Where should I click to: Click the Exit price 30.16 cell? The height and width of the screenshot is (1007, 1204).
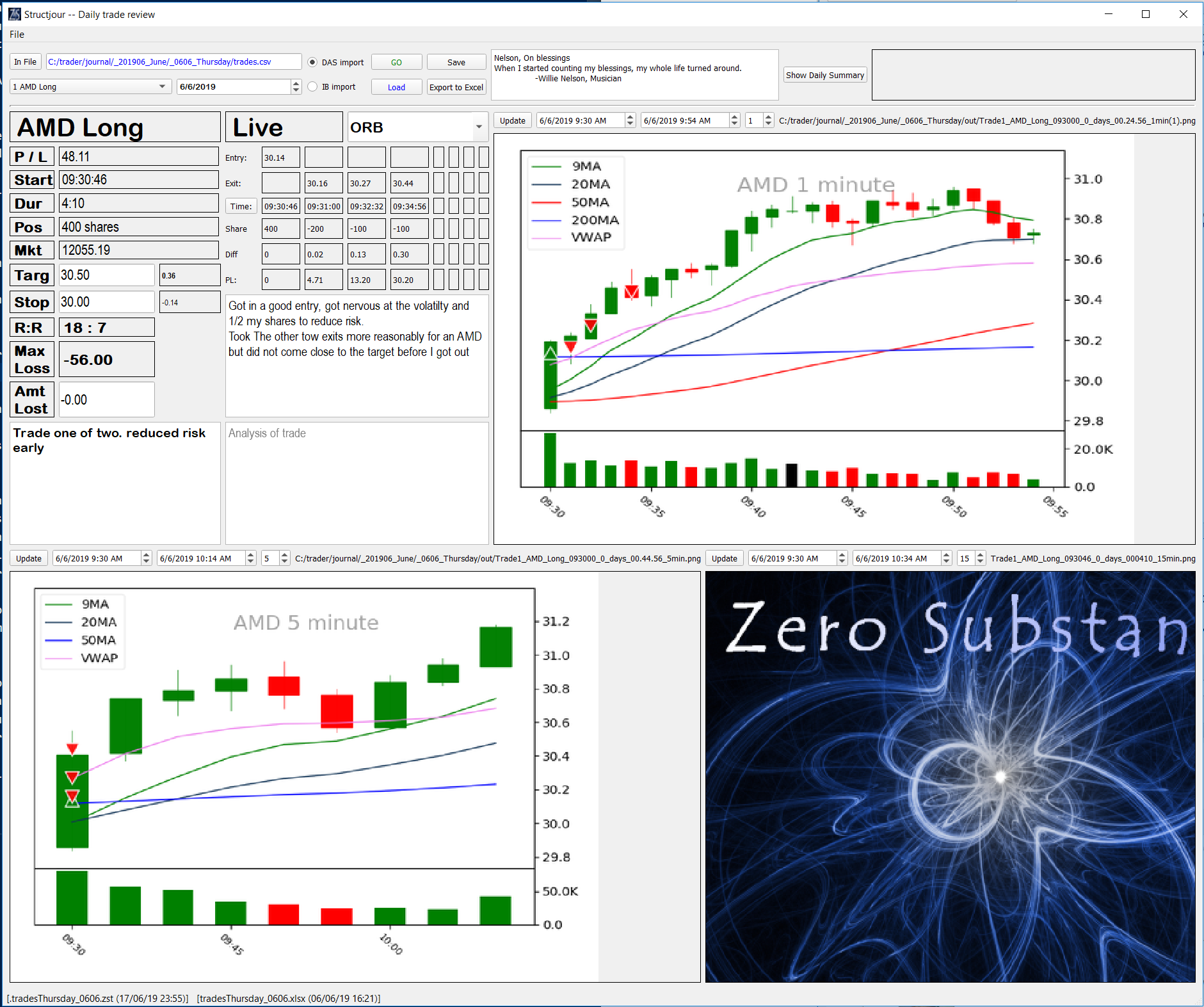click(323, 183)
